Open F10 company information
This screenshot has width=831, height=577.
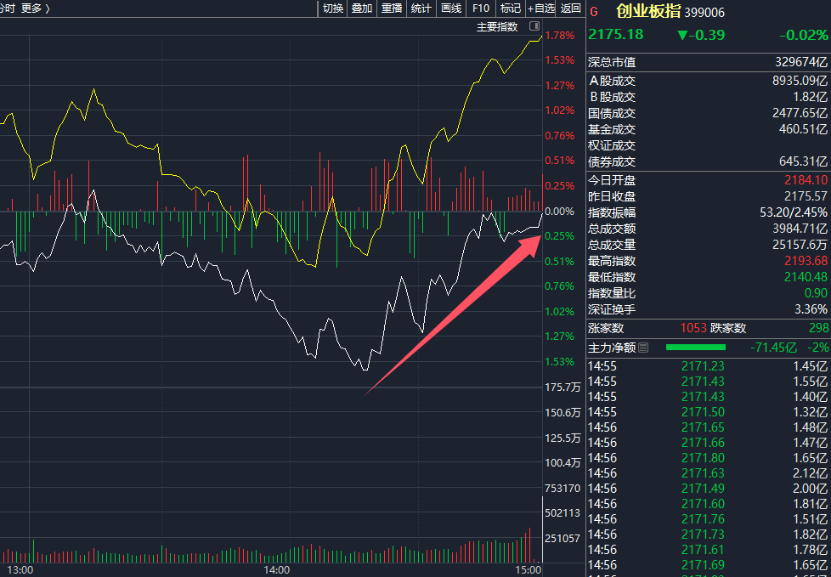[x=481, y=8]
